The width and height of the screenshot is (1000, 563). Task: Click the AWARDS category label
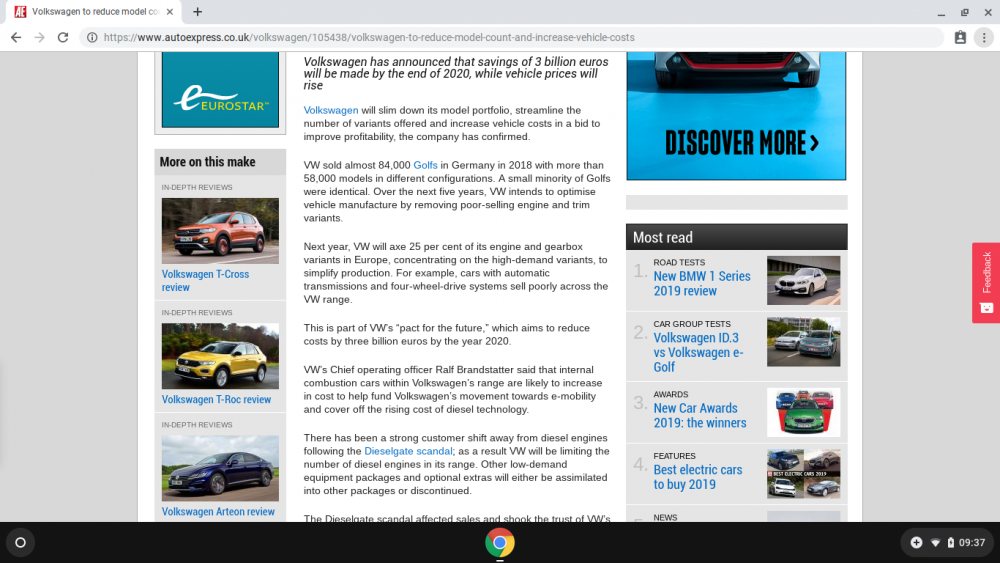pos(670,395)
